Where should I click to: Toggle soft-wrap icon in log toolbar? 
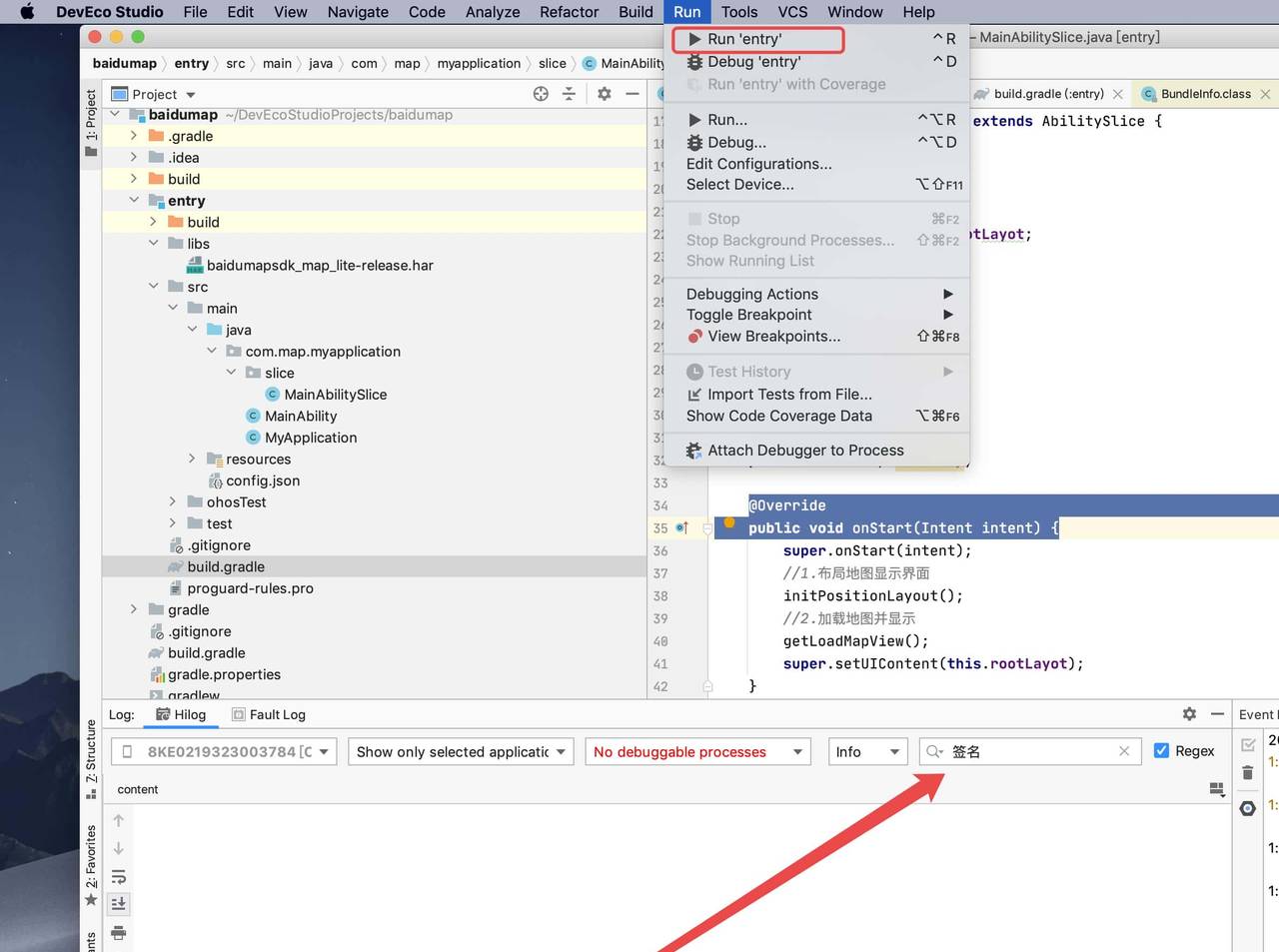pos(119,877)
